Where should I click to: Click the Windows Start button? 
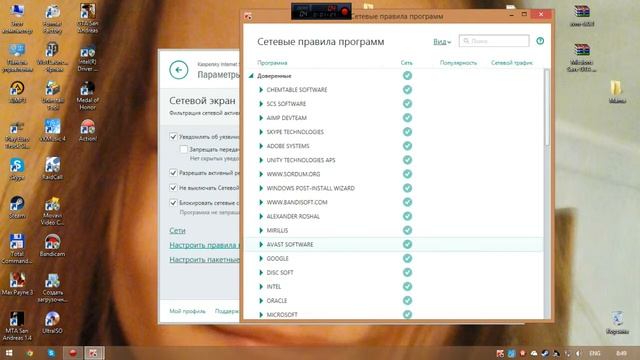[9, 353]
